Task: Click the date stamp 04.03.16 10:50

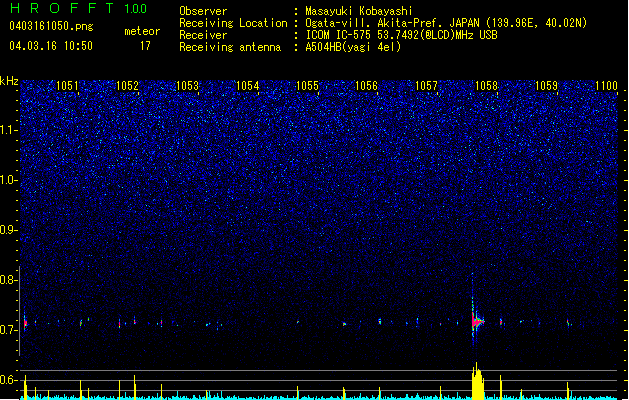Action: tap(51, 46)
